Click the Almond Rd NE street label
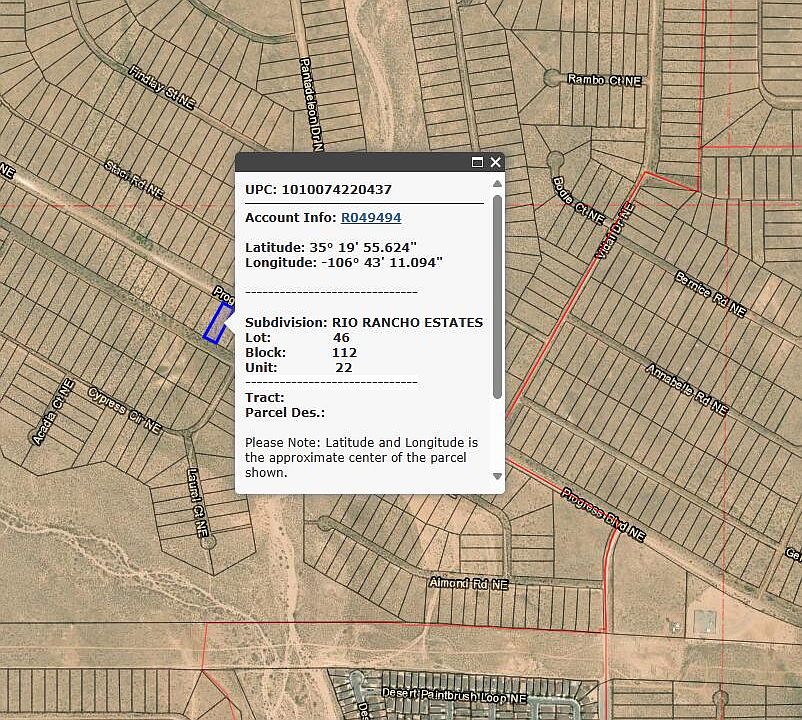The height and width of the screenshot is (720, 802). (469, 582)
